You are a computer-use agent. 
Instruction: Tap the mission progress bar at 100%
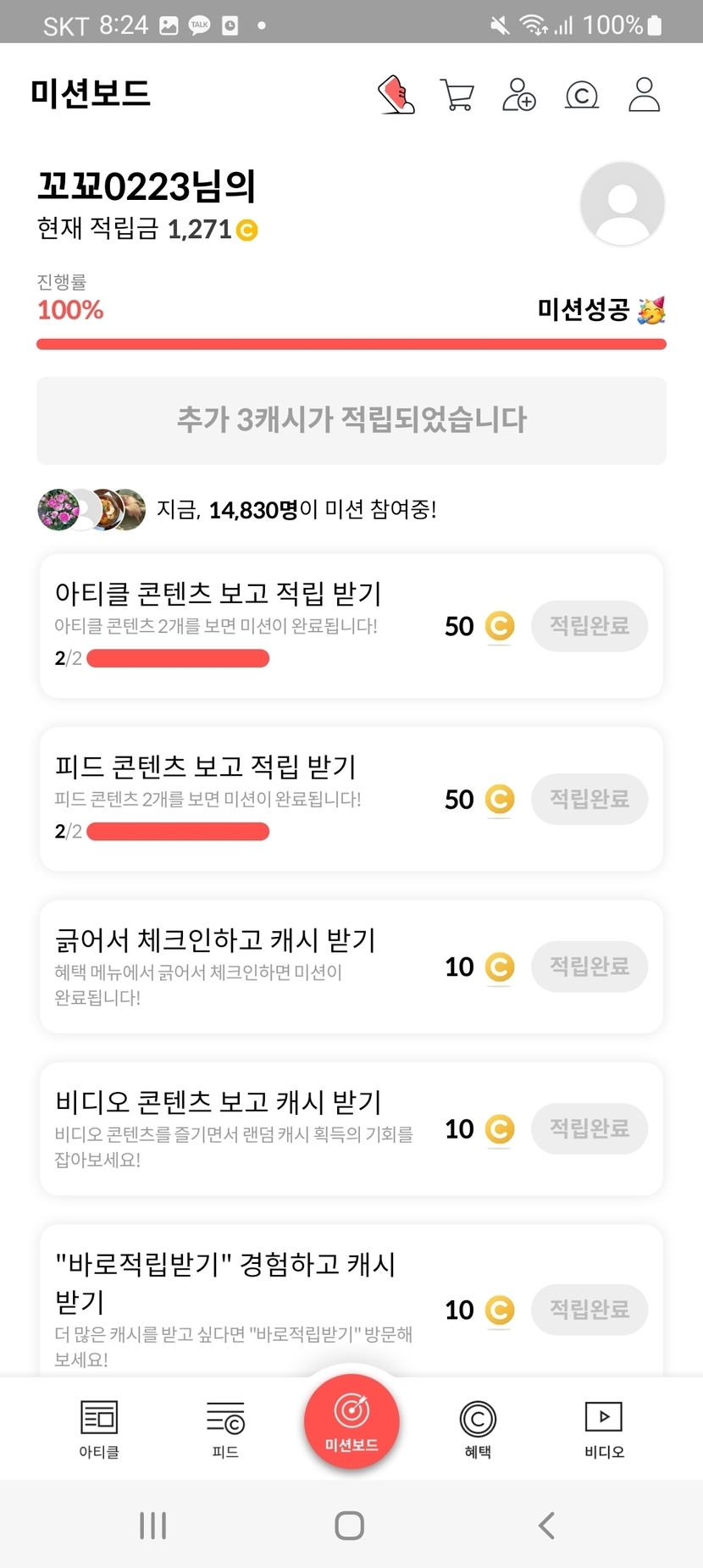pyautogui.click(x=351, y=344)
